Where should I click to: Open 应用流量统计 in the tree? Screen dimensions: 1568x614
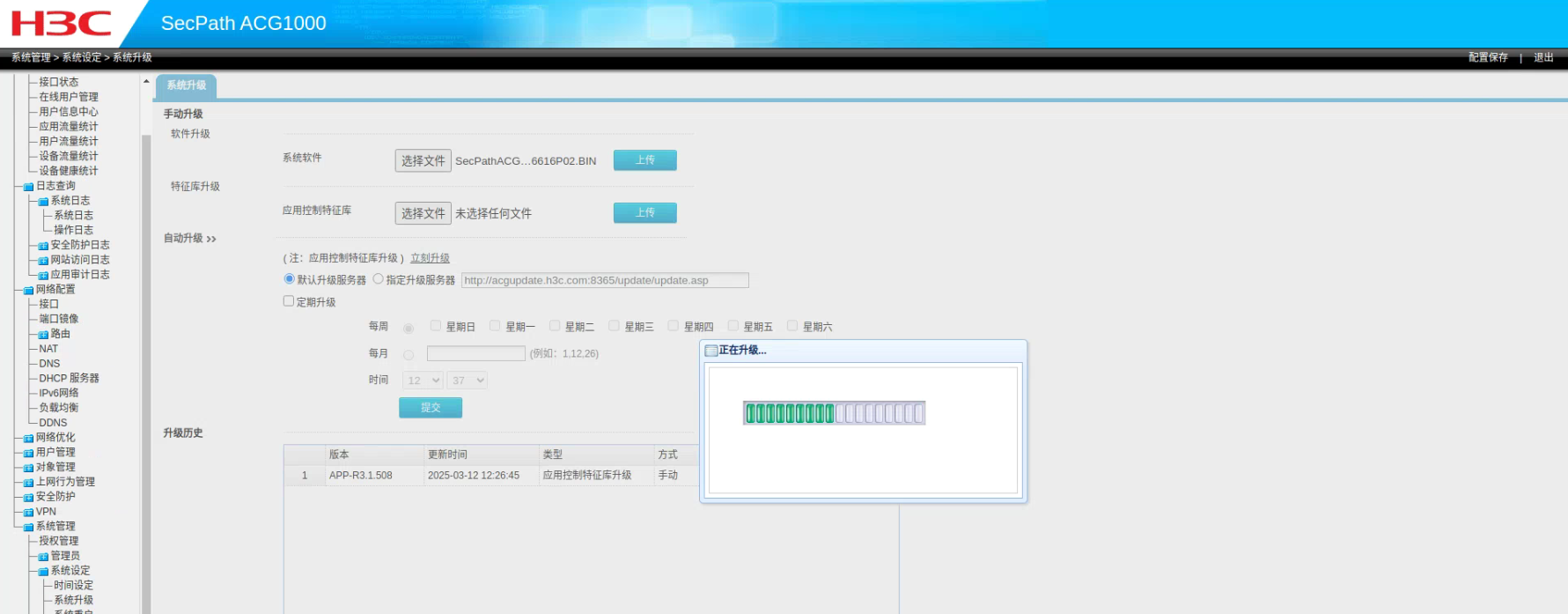click(x=69, y=127)
